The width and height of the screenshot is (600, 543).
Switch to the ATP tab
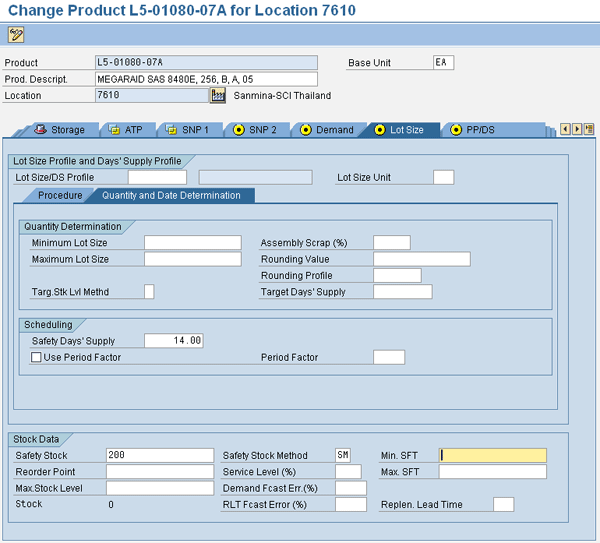click(x=126, y=130)
